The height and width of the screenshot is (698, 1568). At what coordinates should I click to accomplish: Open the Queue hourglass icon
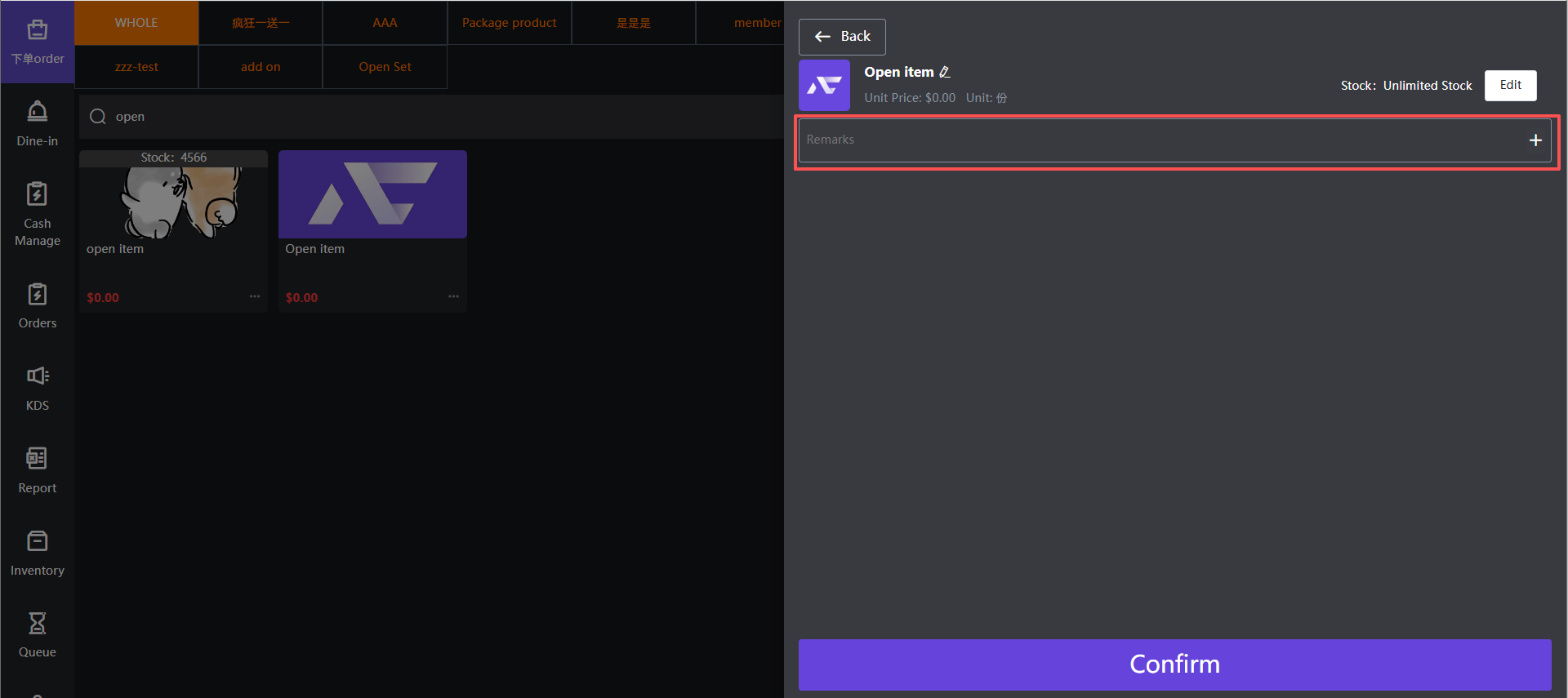click(38, 624)
